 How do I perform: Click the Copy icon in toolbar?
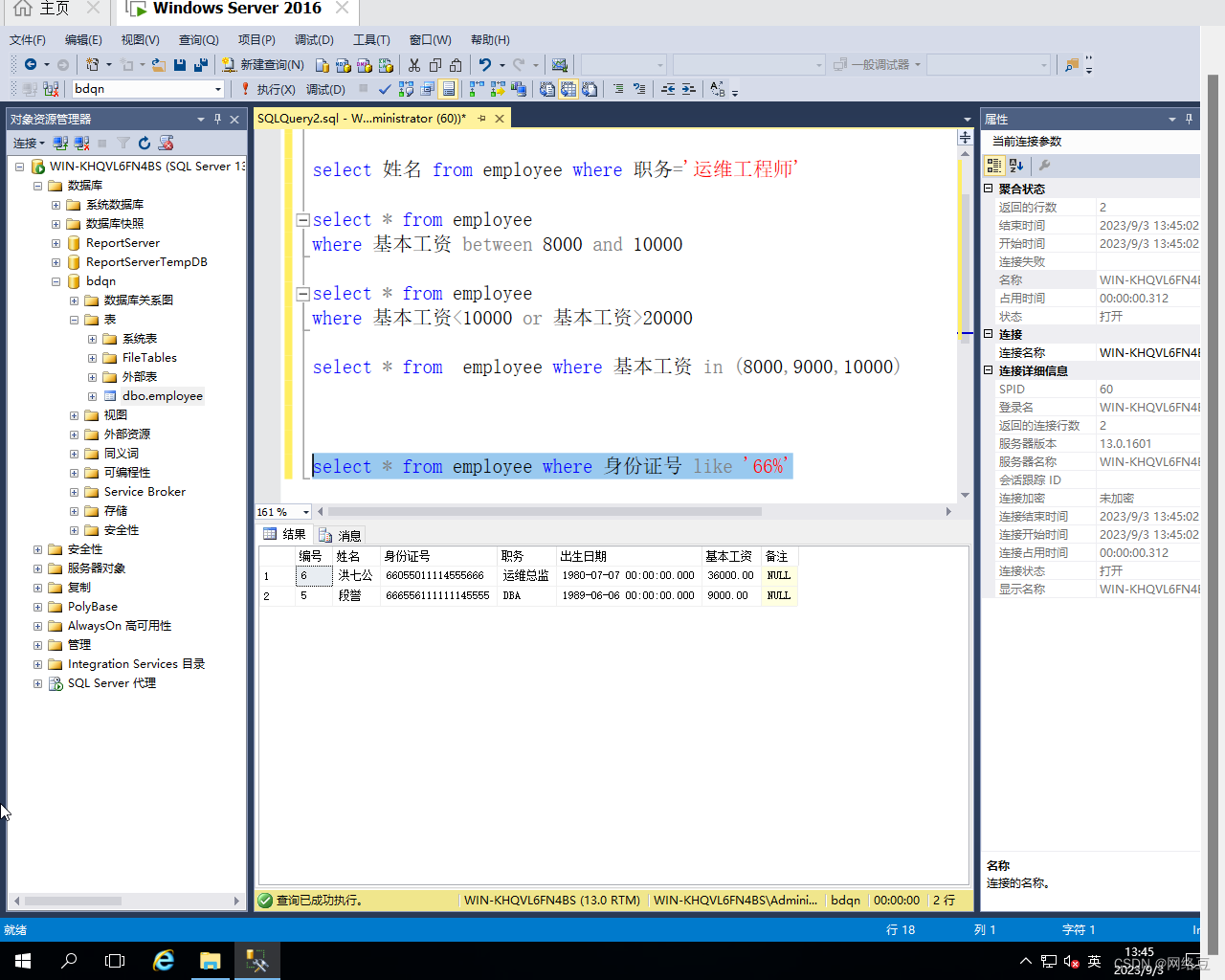(x=435, y=64)
